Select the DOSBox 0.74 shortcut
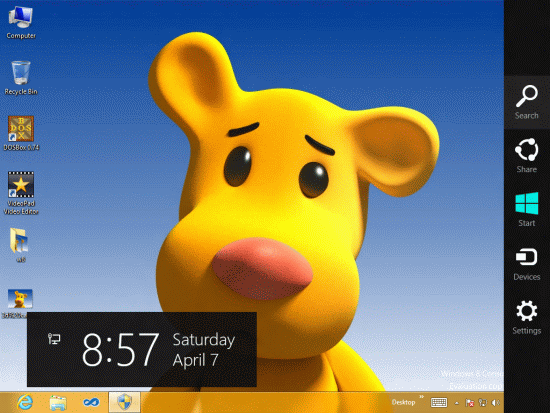 21,133
